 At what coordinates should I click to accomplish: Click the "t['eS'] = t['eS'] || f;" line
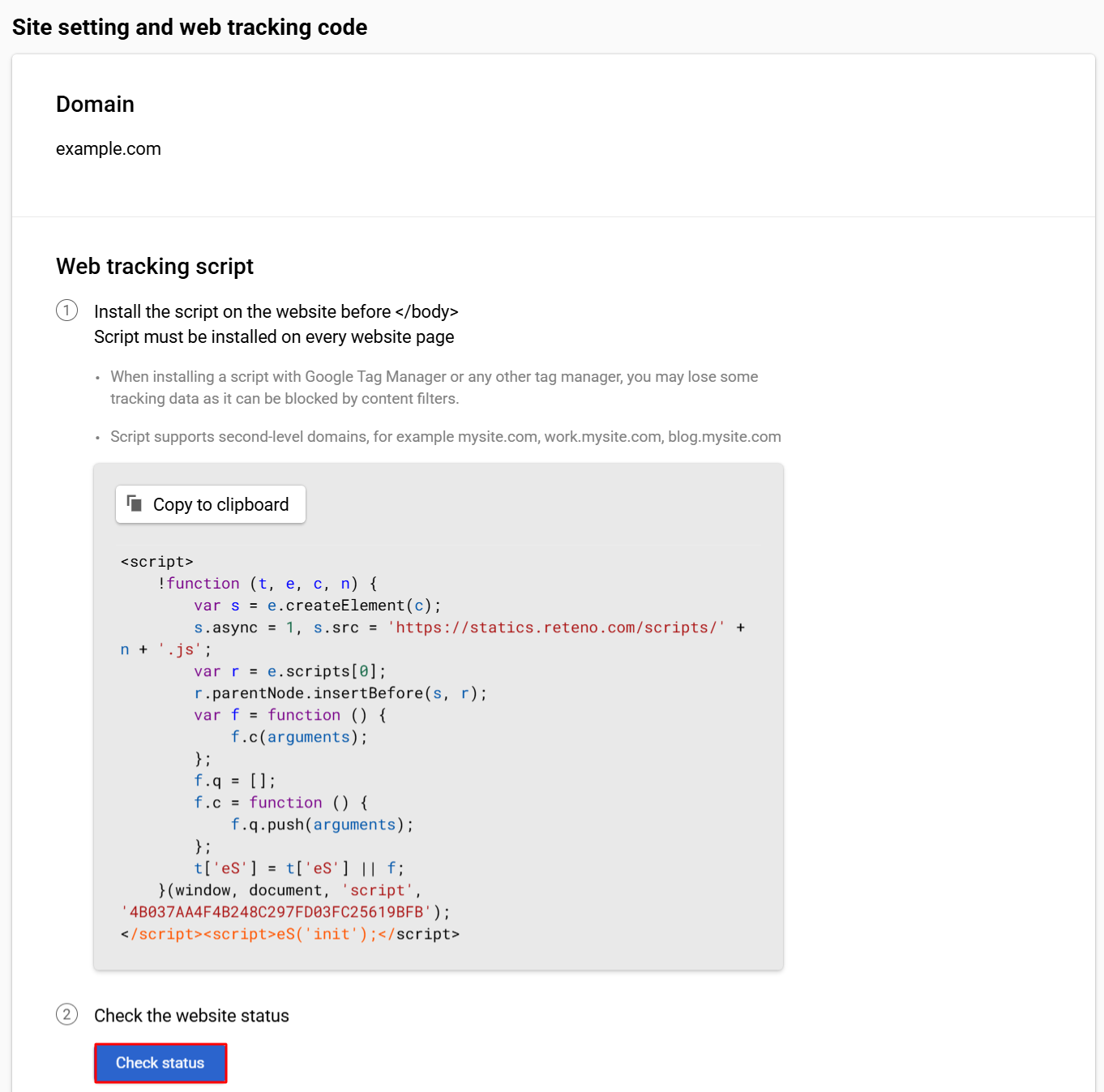click(299, 868)
